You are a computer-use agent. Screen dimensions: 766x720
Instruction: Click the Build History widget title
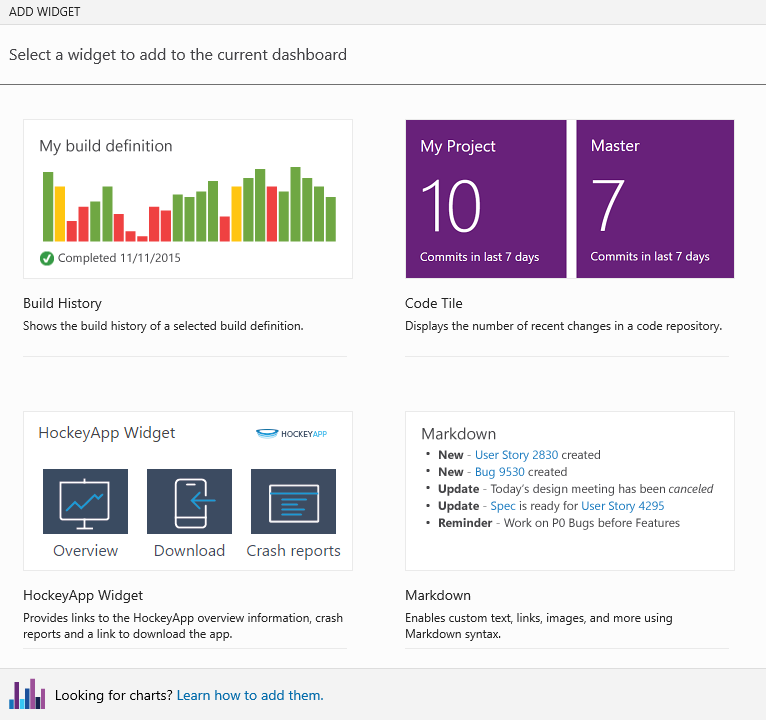click(63, 303)
